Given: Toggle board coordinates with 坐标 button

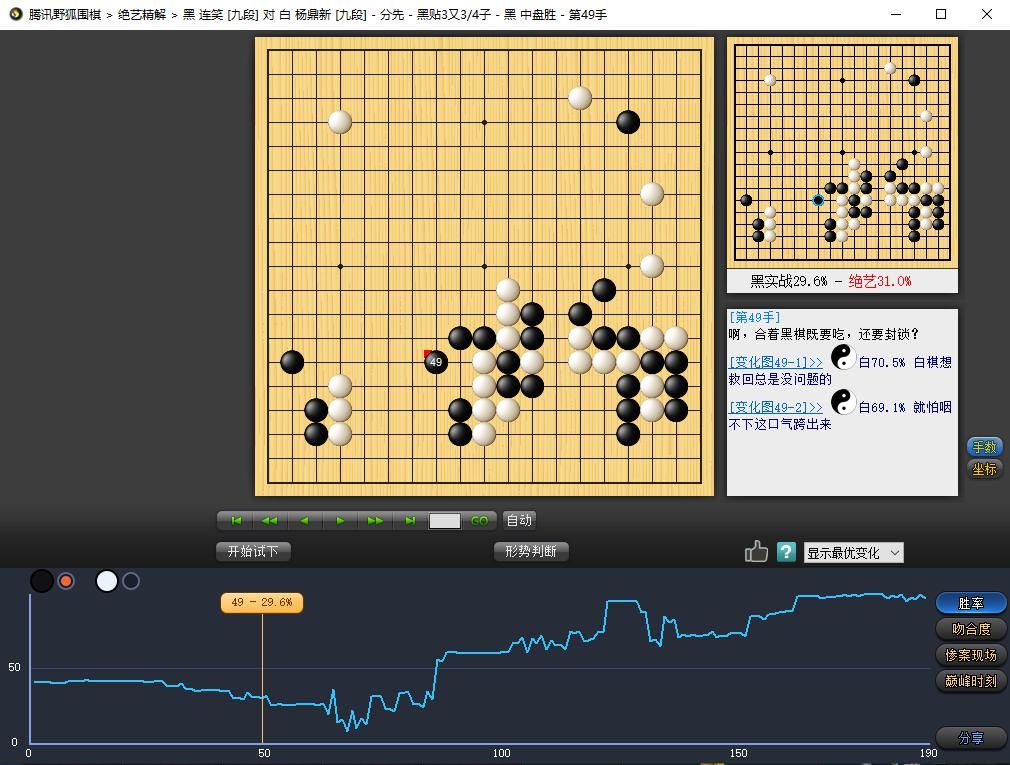Looking at the screenshot, I should [984, 469].
